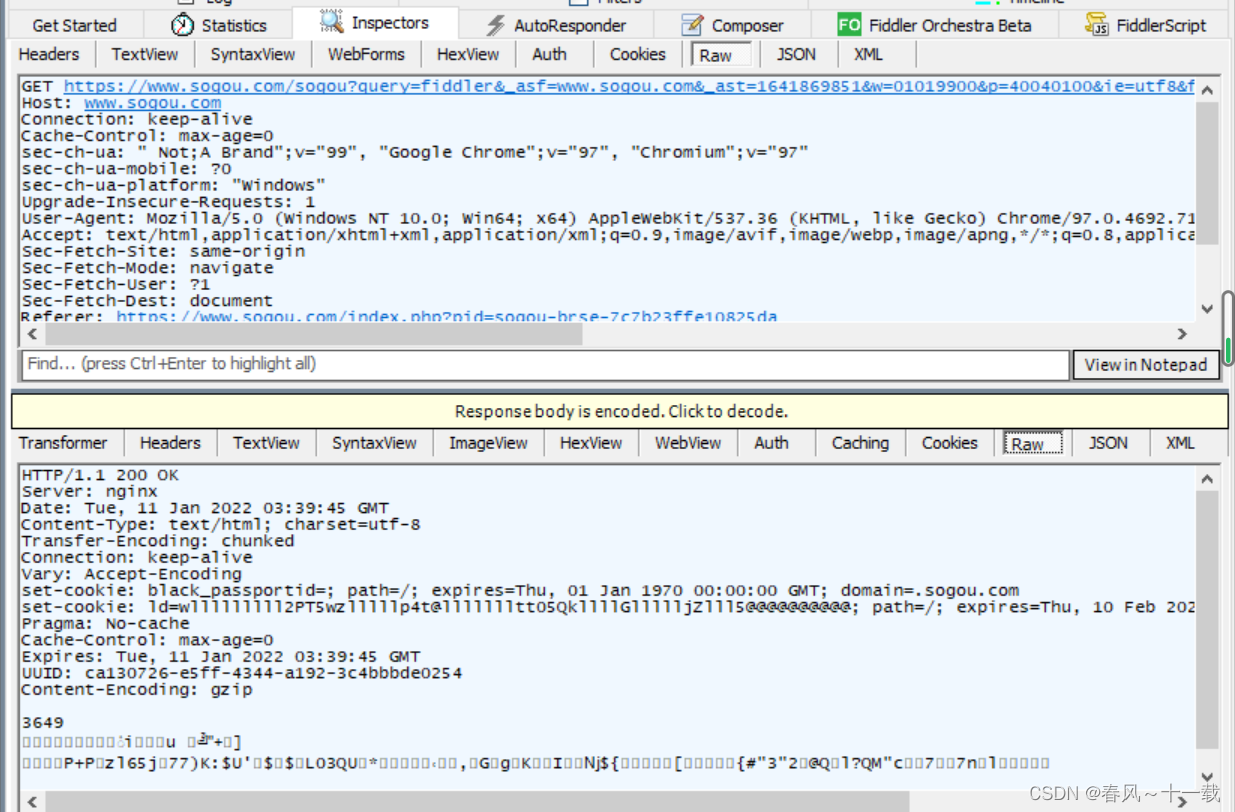Image resolution: width=1235 pixels, height=812 pixels.
Task: Click 'Response body is encoded' decode bar
Action: (x=620, y=411)
